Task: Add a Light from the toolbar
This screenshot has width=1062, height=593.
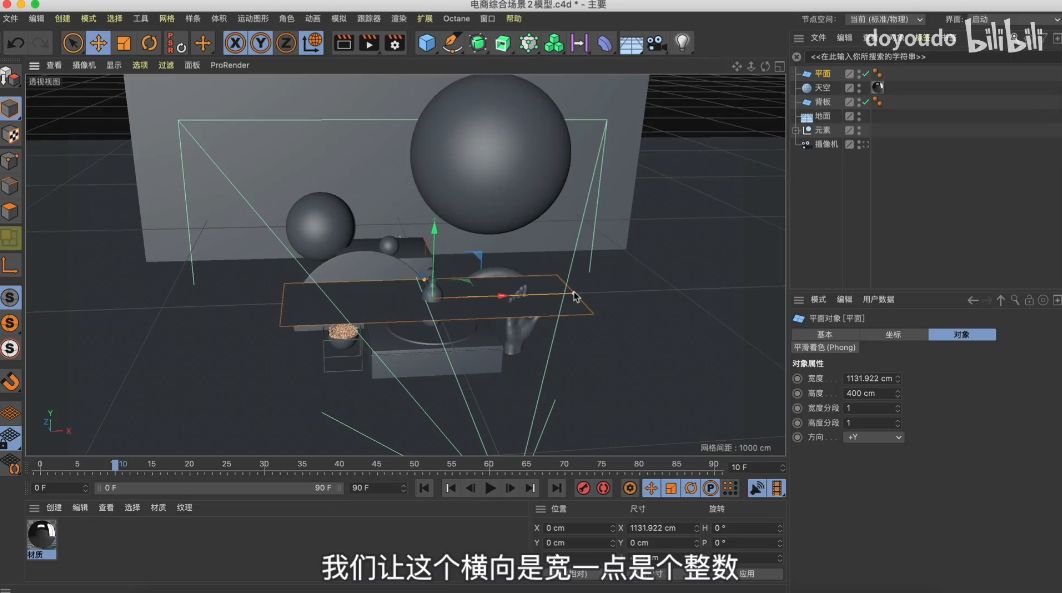Action: click(x=681, y=43)
